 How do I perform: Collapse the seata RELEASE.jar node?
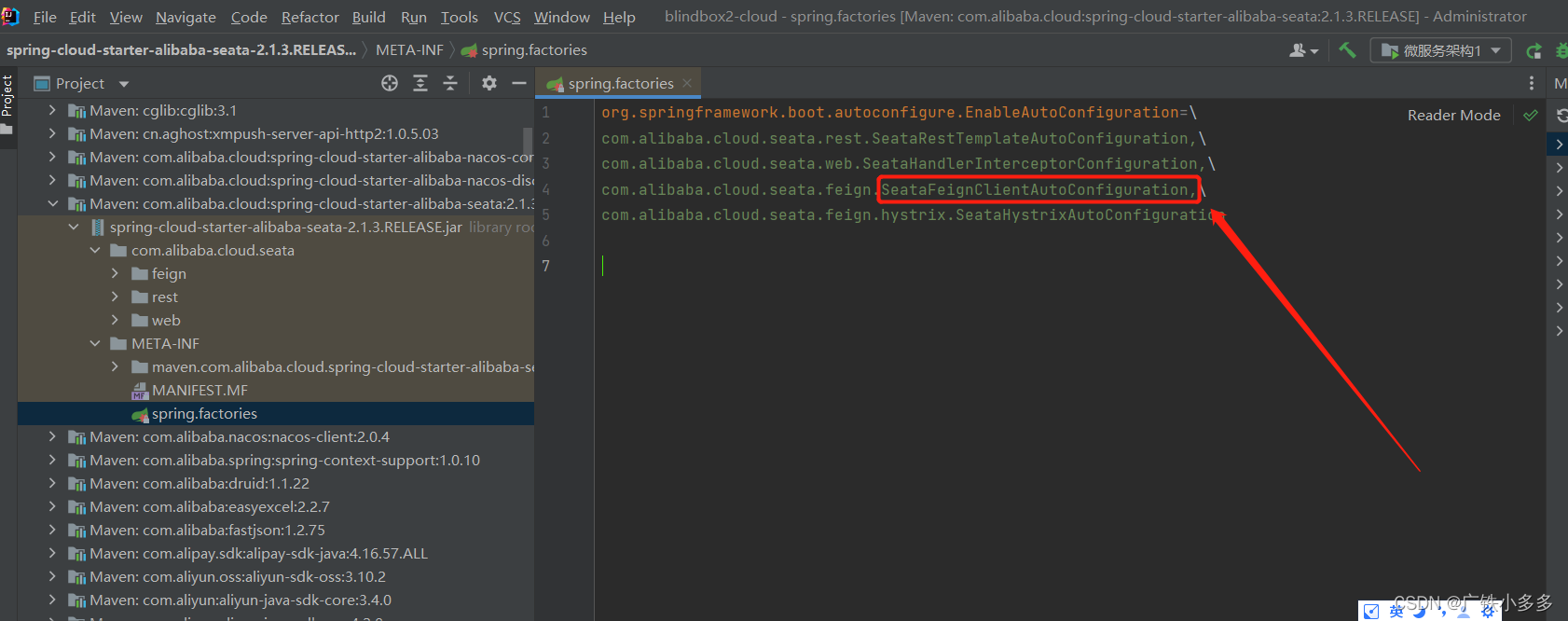[74, 228]
